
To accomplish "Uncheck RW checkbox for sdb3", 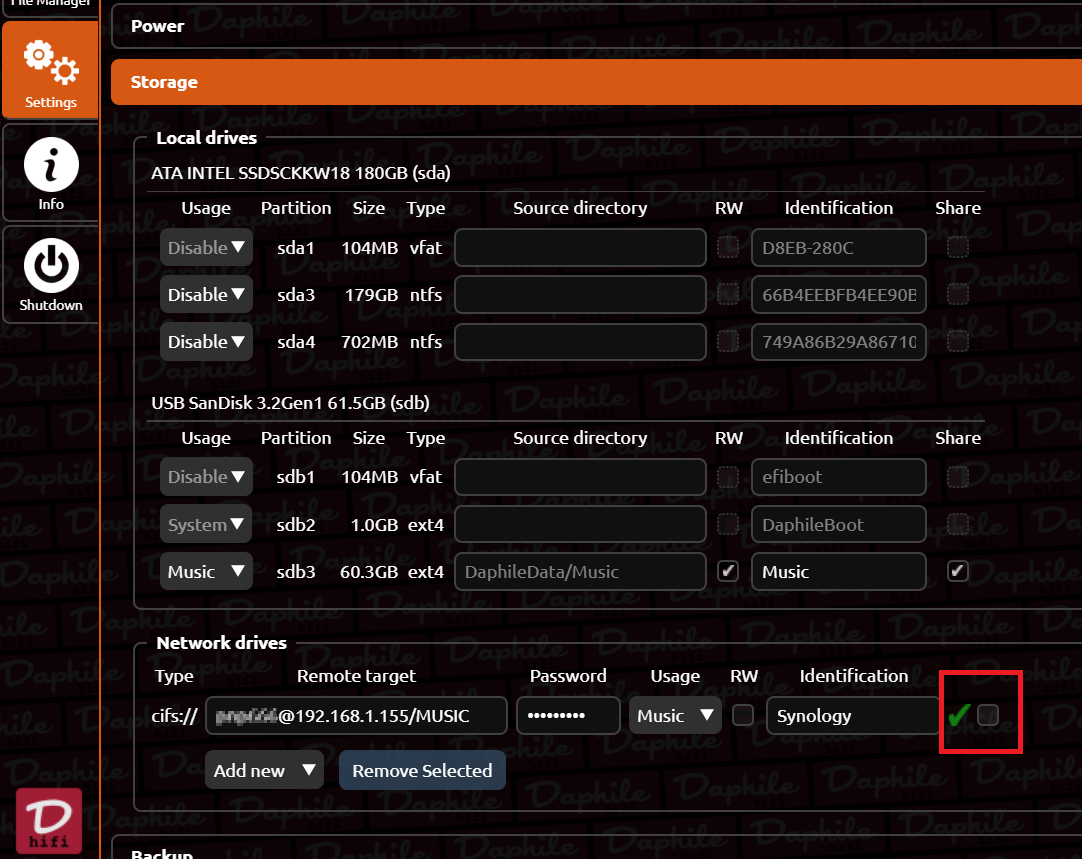I will coord(728,571).
